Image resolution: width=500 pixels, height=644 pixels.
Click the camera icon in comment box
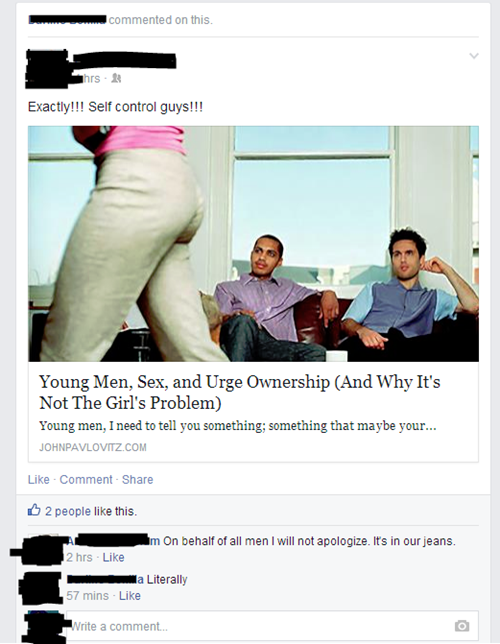point(462,626)
